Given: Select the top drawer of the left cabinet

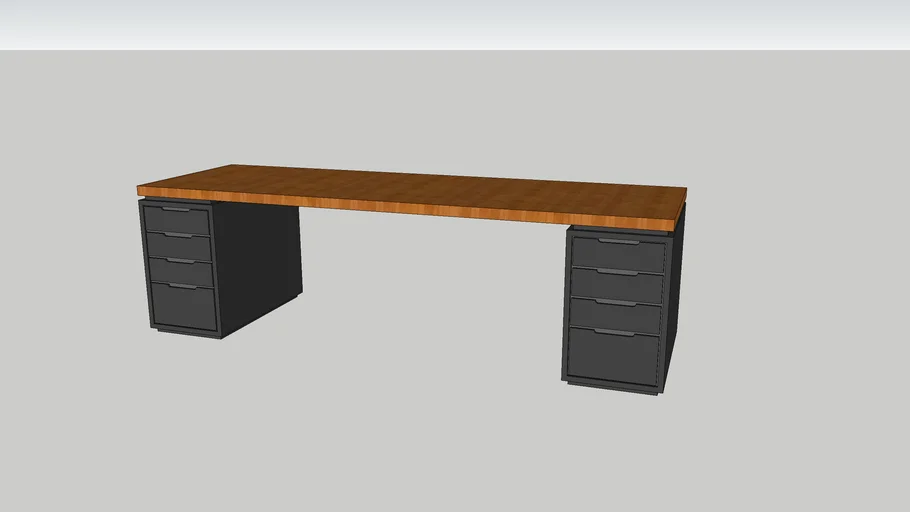Looking at the screenshot, I should tap(177, 222).
